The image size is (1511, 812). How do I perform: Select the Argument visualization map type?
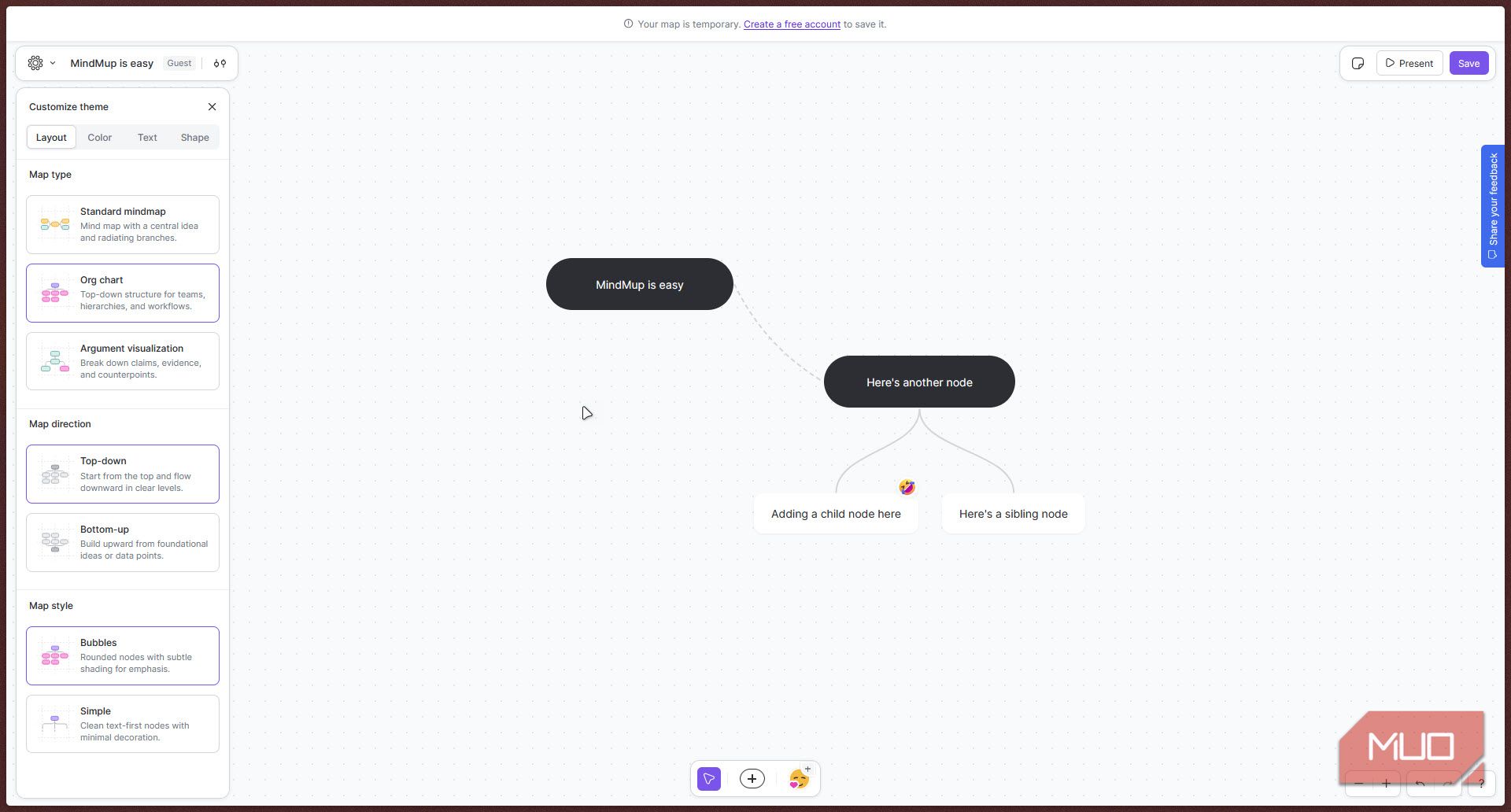[123, 361]
